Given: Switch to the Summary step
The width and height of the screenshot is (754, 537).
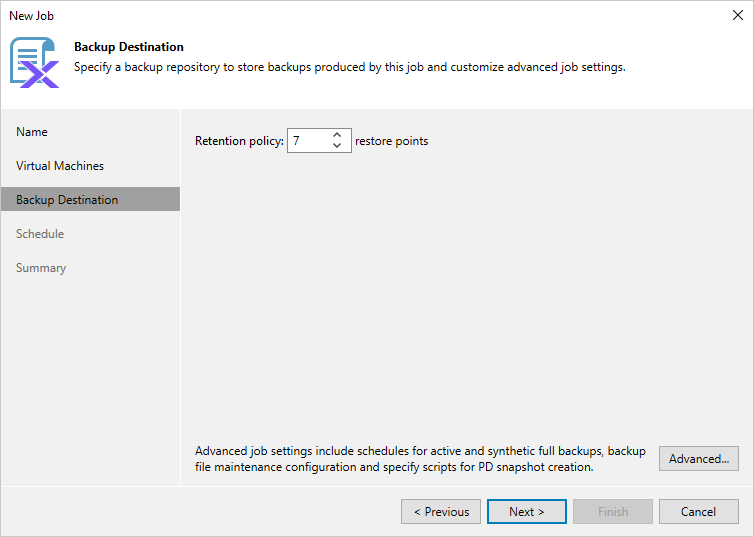Looking at the screenshot, I should (41, 268).
